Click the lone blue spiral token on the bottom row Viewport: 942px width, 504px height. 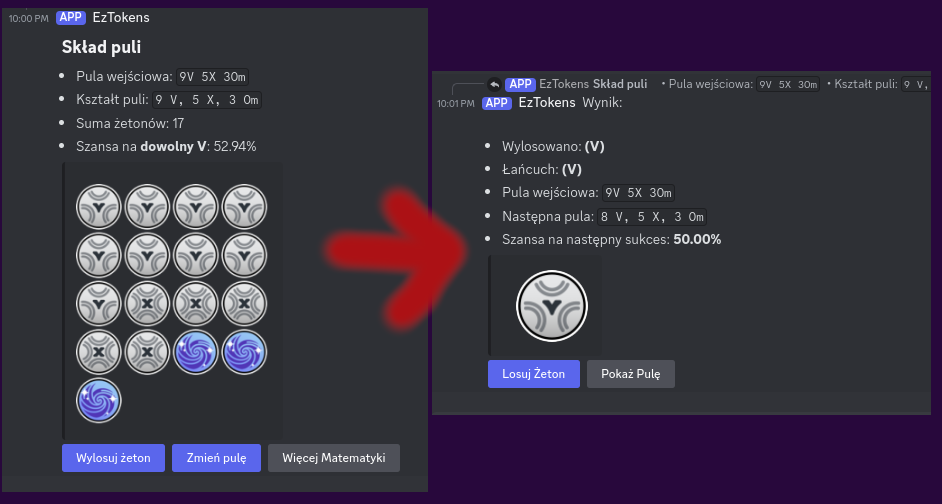pos(99,400)
